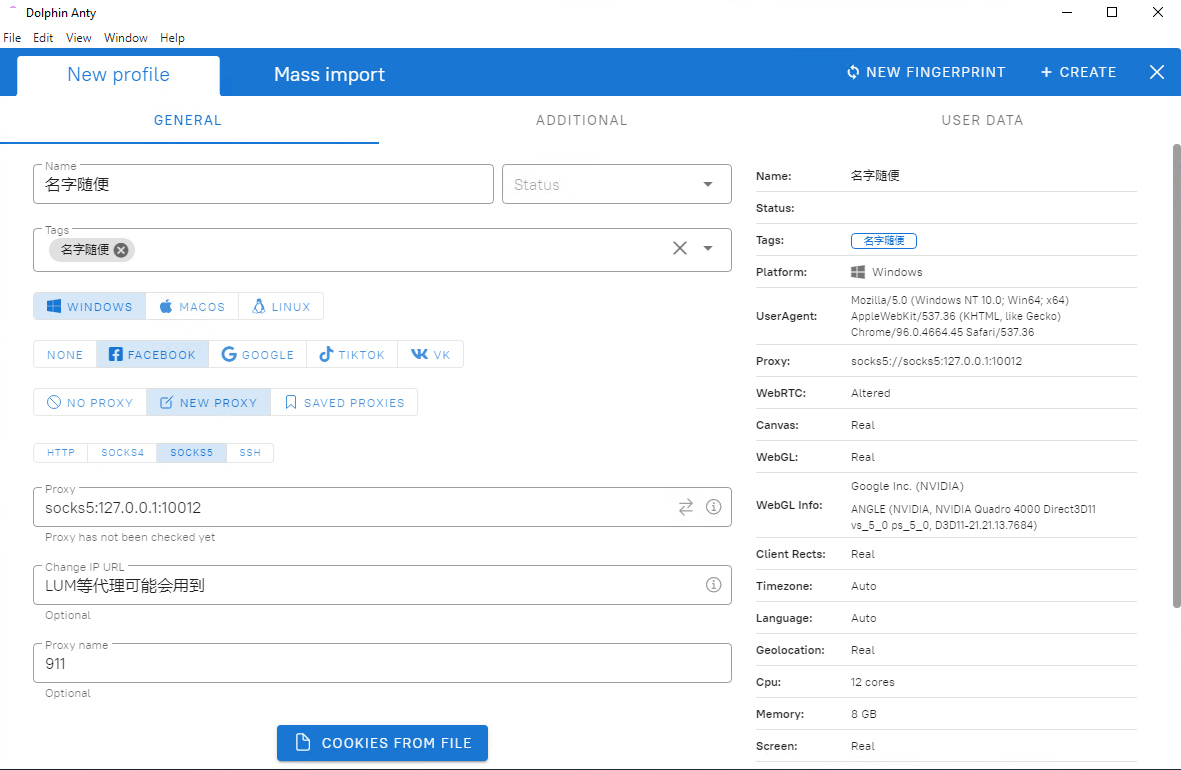The height and width of the screenshot is (770, 1181).
Task: Choose Facebook as the main website
Action: pos(152,355)
